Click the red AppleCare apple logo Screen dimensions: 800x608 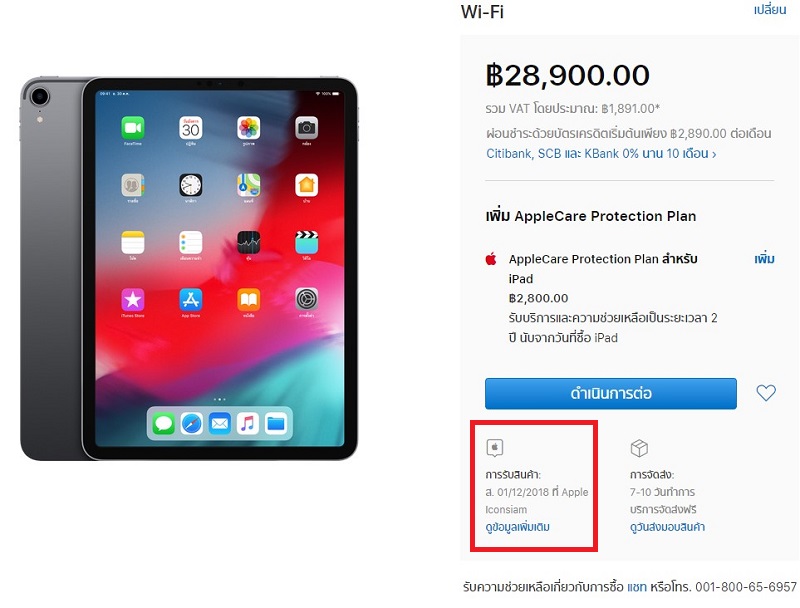pyautogui.click(x=491, y=259)
